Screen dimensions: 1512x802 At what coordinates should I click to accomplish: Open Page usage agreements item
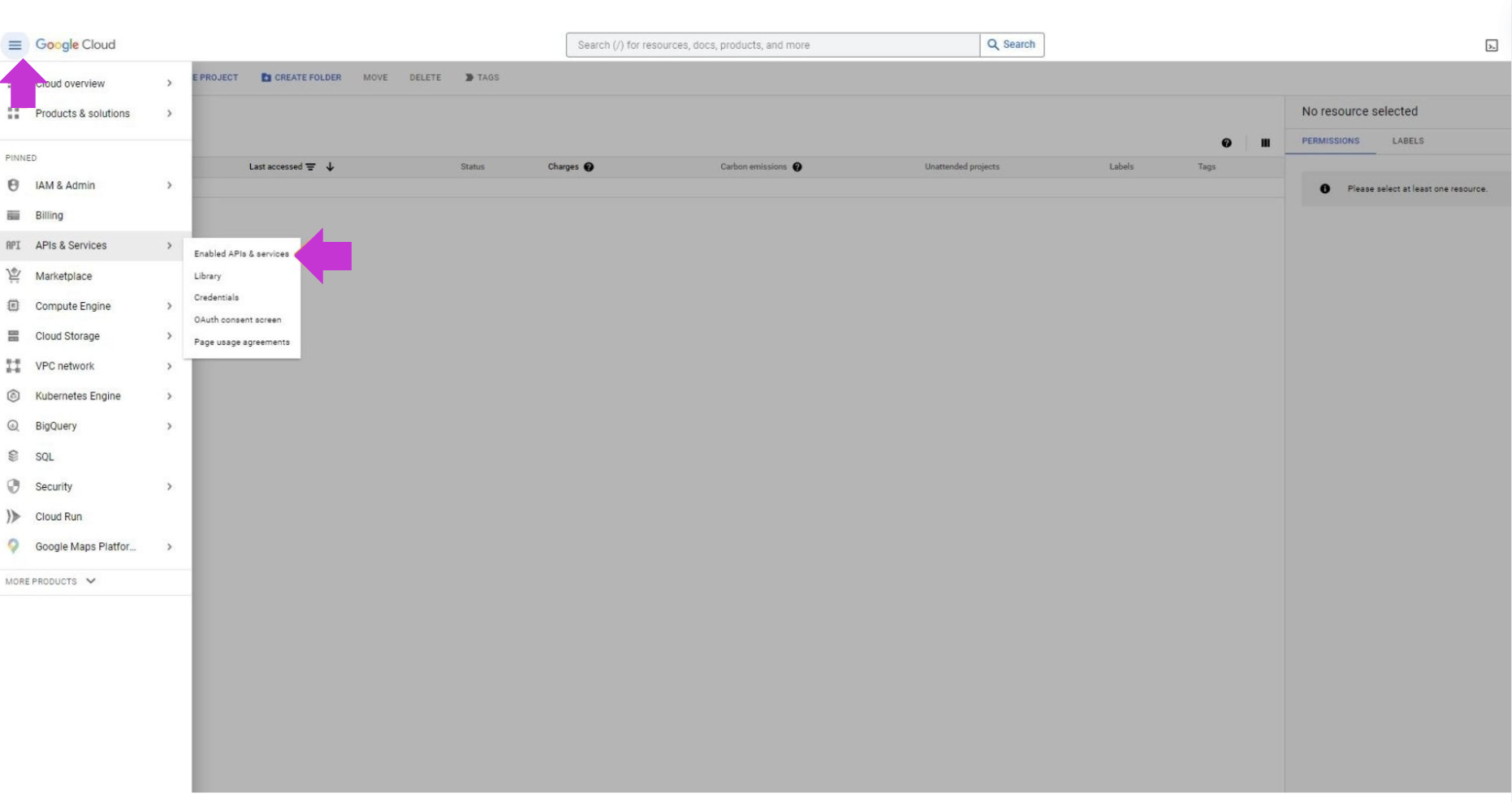click(241, 342)
